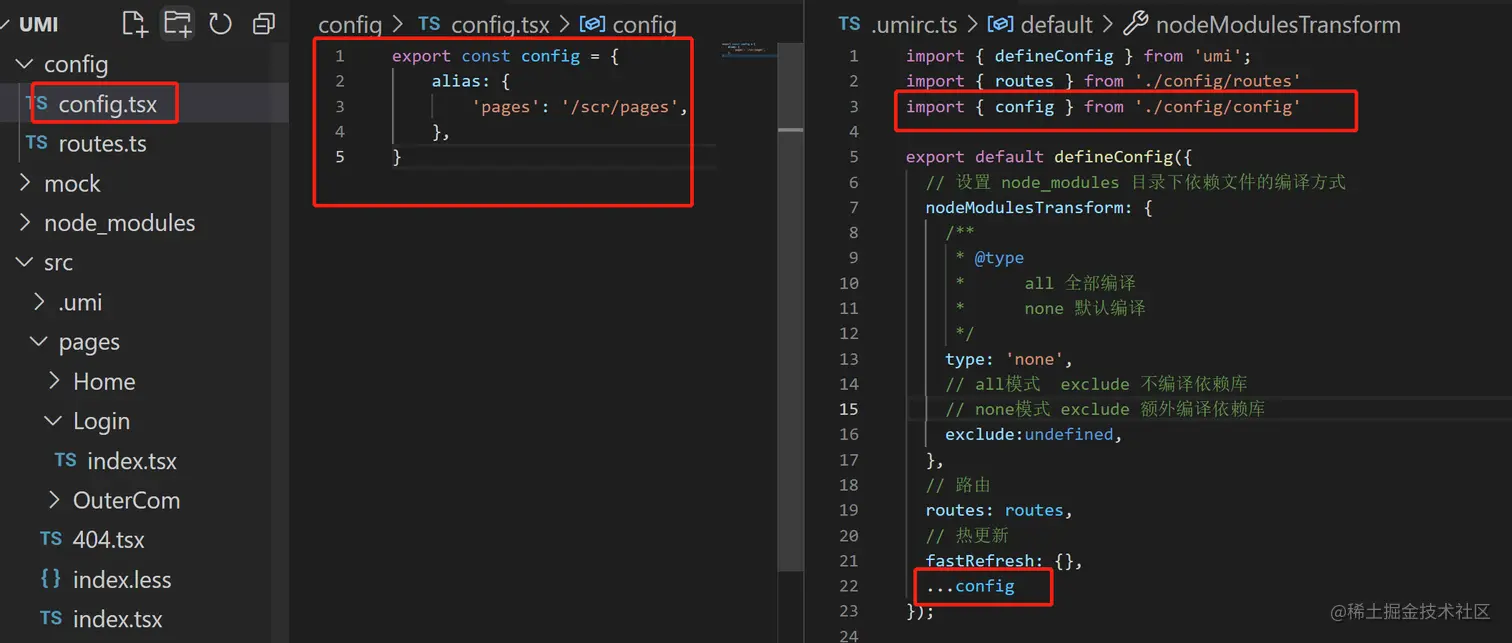Click the New Folder icon in explorer header
The image size is (1512, 643).
click(177, 23)
